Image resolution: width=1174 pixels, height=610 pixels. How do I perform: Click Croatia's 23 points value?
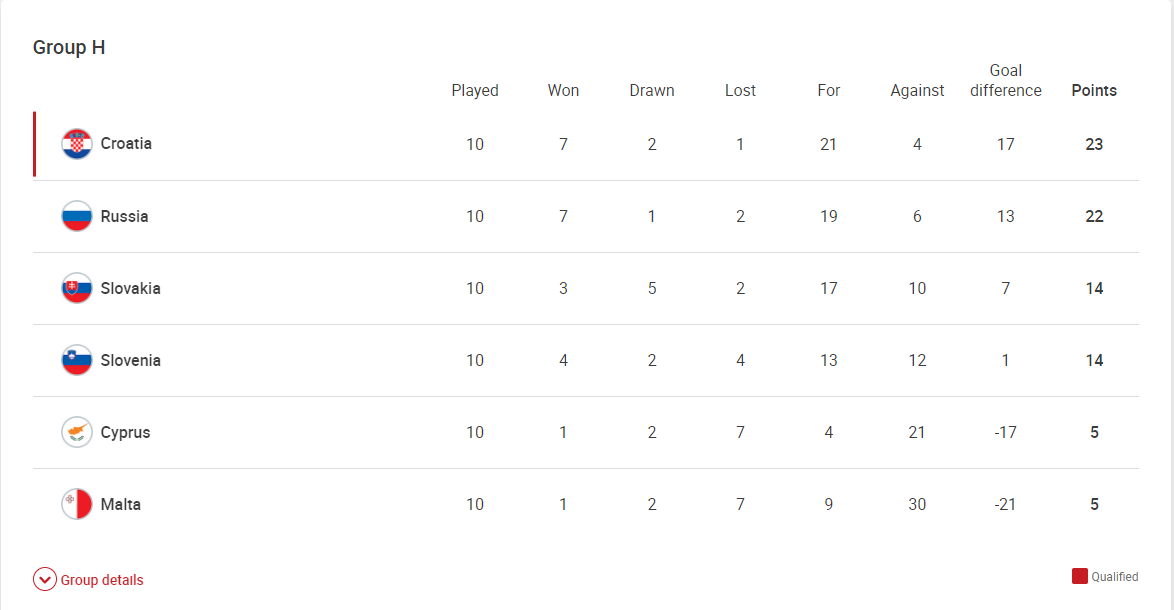tap(1094, 144)
